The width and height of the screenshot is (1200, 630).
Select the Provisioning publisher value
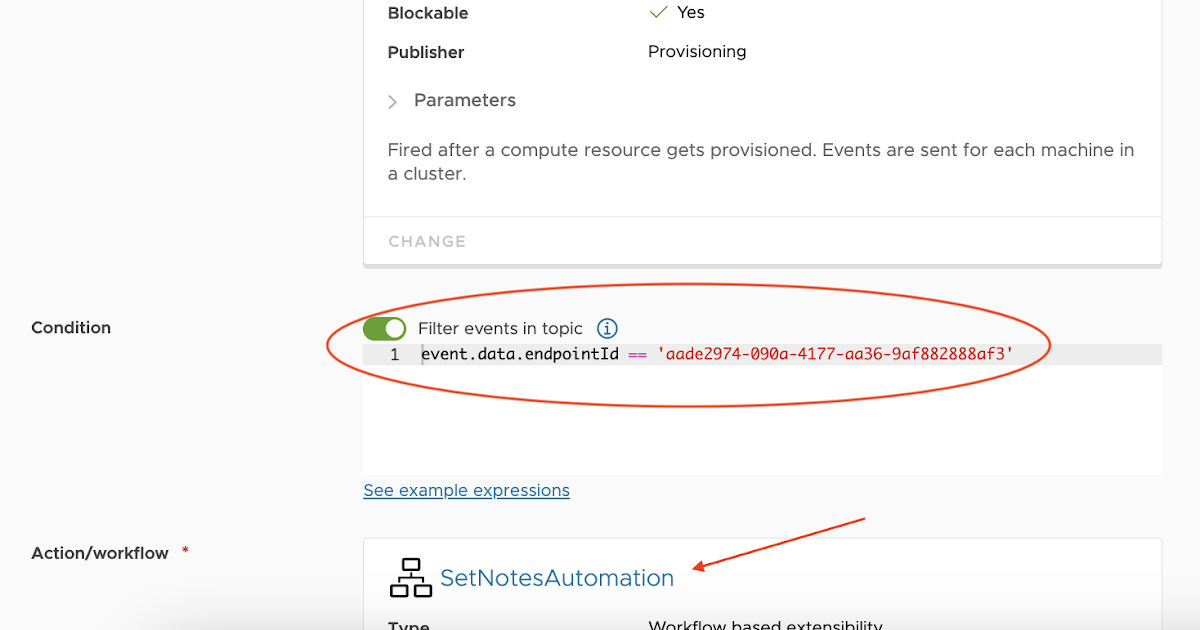click(697, 52)
